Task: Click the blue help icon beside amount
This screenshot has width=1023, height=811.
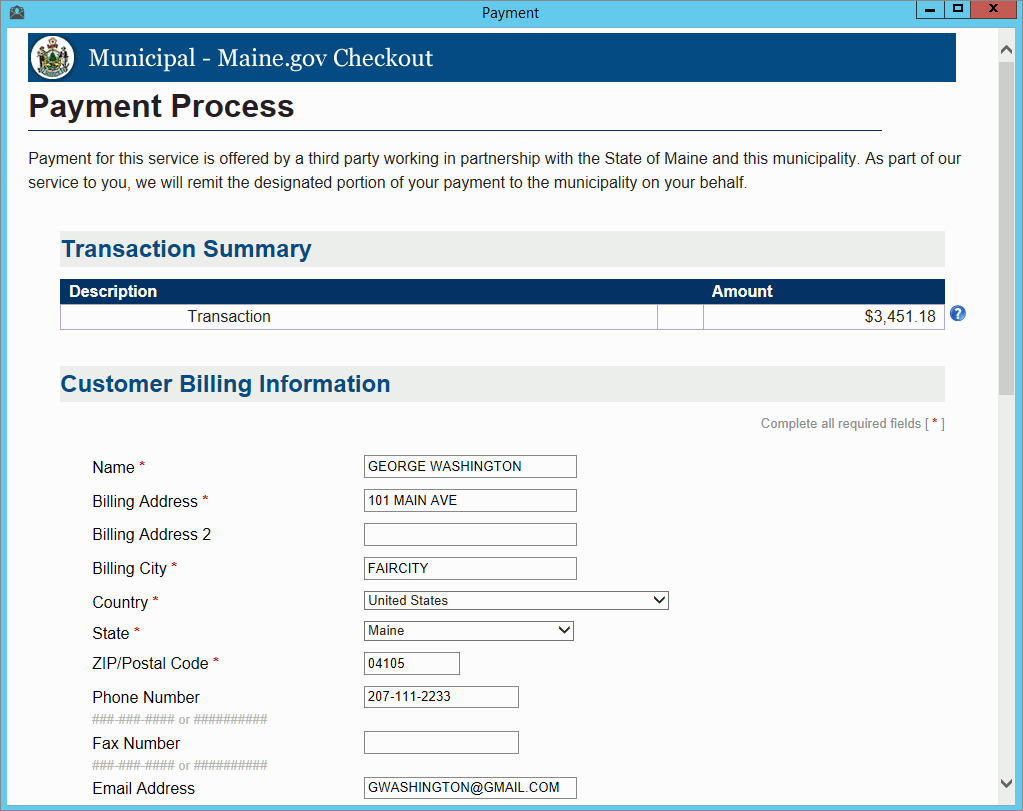Action: click(958, 314)
